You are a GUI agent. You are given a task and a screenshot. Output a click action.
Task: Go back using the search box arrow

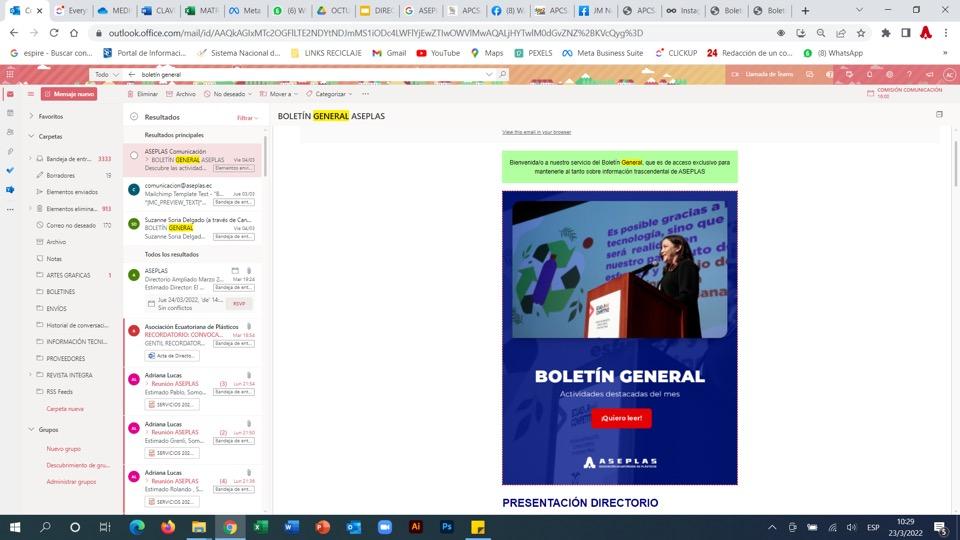(x=132, y=74)
